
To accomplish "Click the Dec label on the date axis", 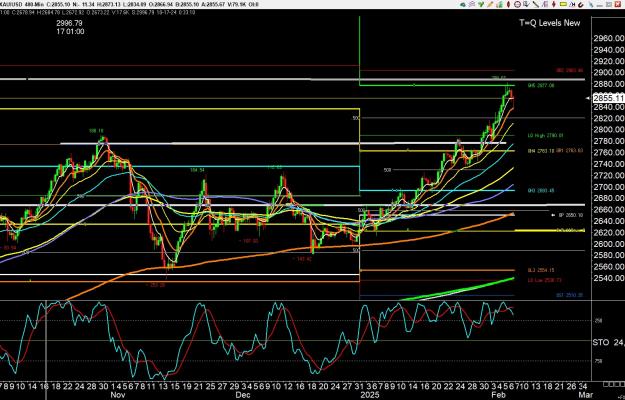I will [x=243, y=395].
